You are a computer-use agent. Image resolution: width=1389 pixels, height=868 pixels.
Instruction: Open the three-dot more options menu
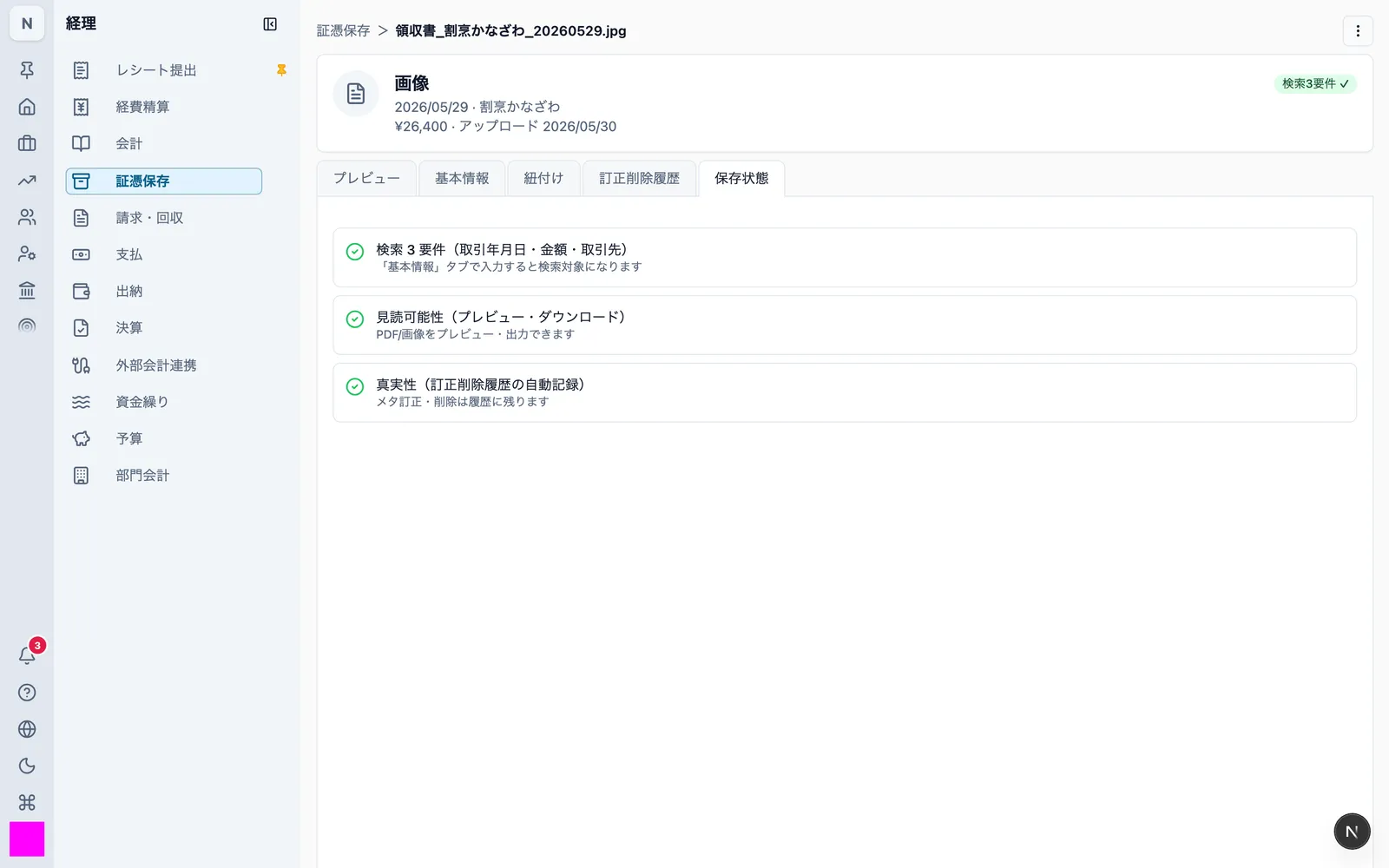tap(1358, 31)
